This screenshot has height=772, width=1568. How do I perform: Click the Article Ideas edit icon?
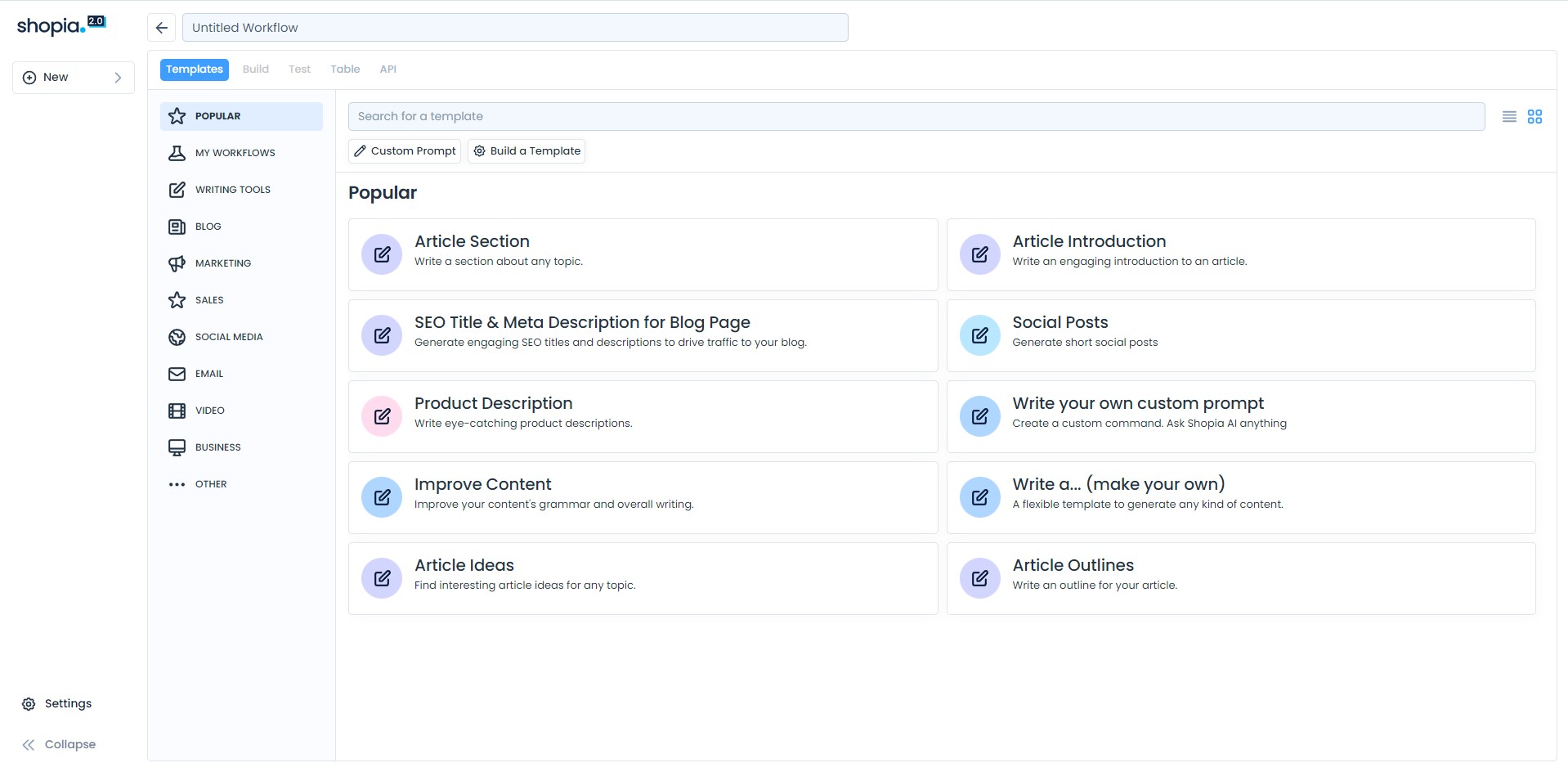(382, 578)
